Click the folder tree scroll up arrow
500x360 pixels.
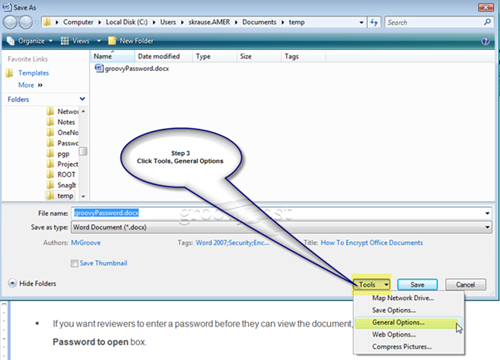point(83,111)
